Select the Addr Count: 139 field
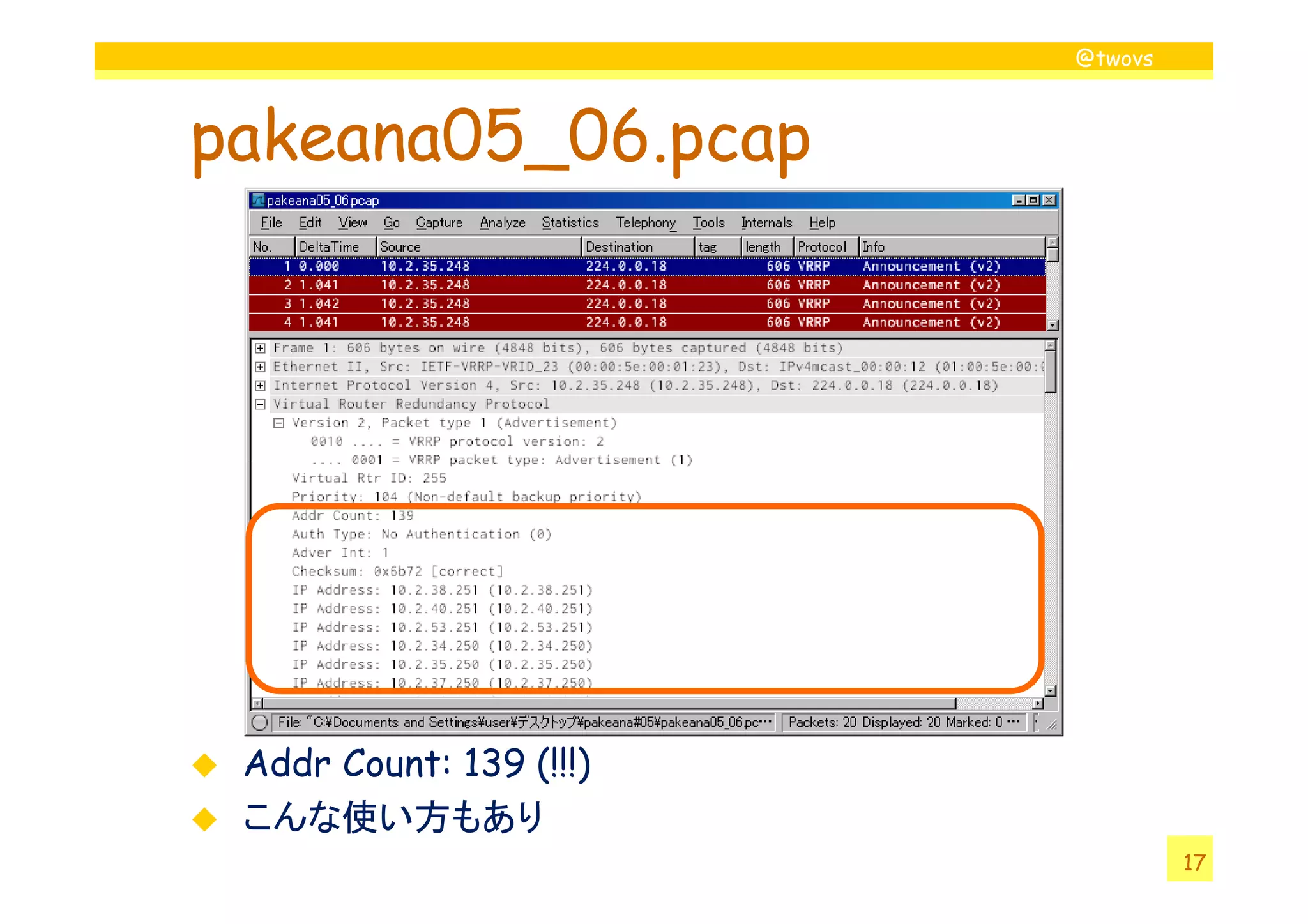1308x924 pixels. 353,515
